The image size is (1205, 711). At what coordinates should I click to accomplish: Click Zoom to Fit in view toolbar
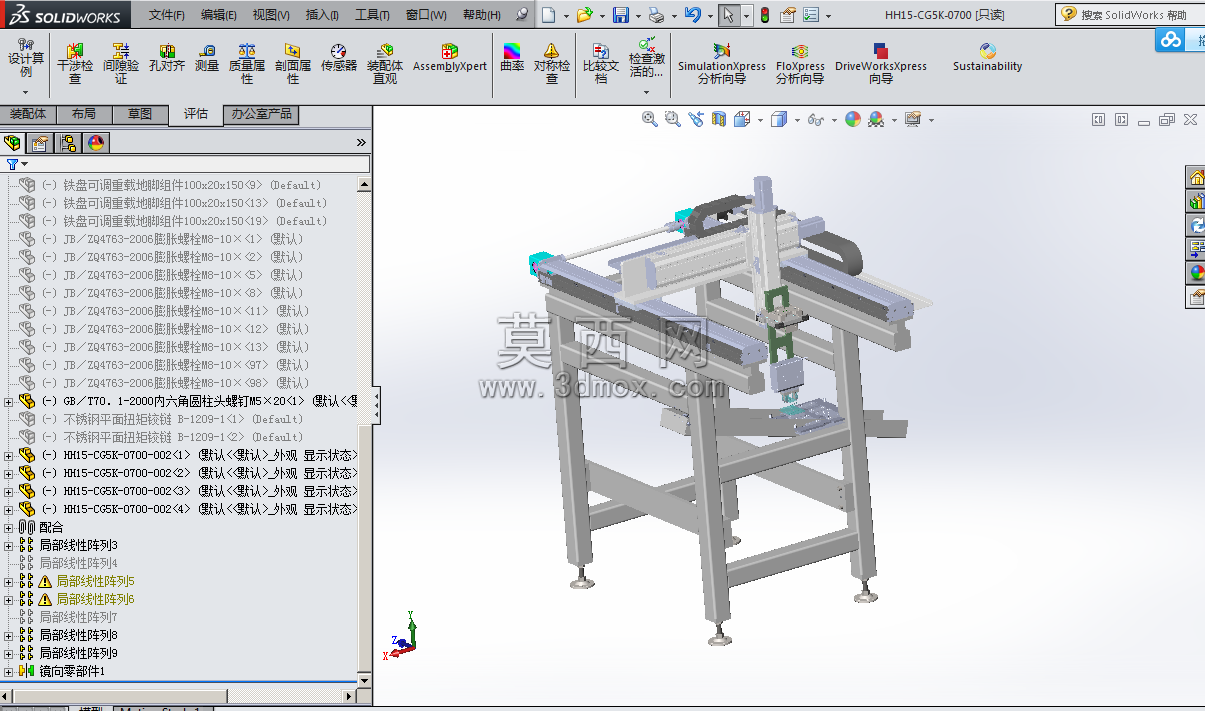pos(650,119)
